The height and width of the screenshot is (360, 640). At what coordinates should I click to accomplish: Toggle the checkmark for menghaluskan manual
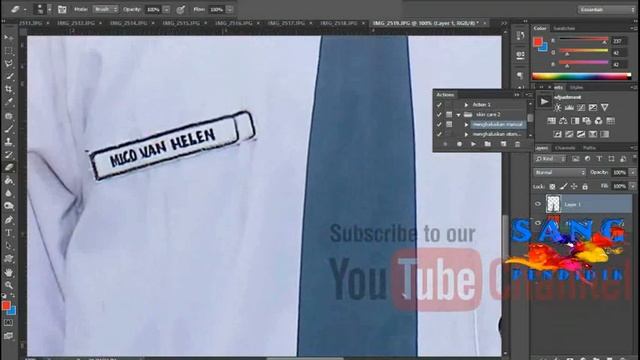439,124
